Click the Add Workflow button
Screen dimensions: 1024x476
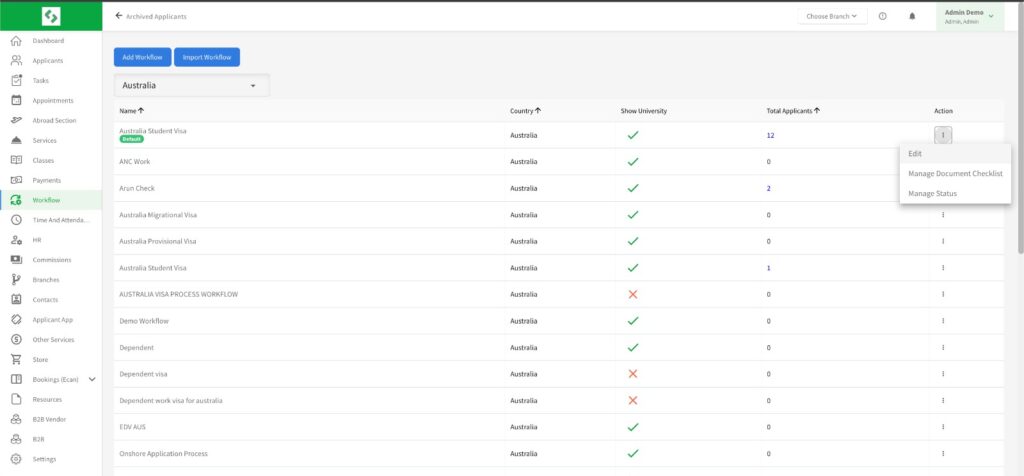pyautogui.click(x=142, y=57)
